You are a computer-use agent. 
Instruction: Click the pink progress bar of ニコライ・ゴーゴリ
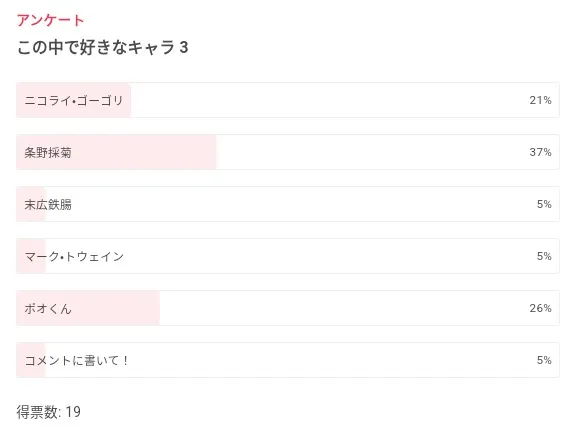(73, 100)
